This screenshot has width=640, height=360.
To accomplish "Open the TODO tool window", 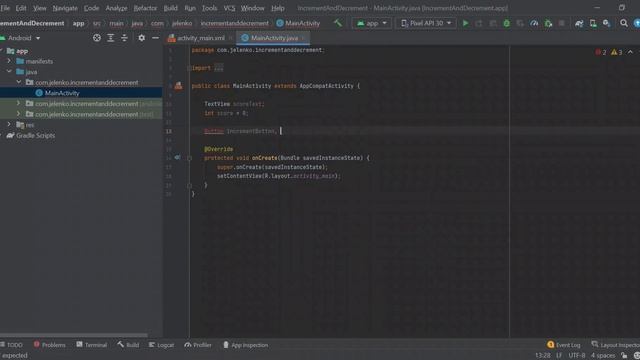I will 11,345.
